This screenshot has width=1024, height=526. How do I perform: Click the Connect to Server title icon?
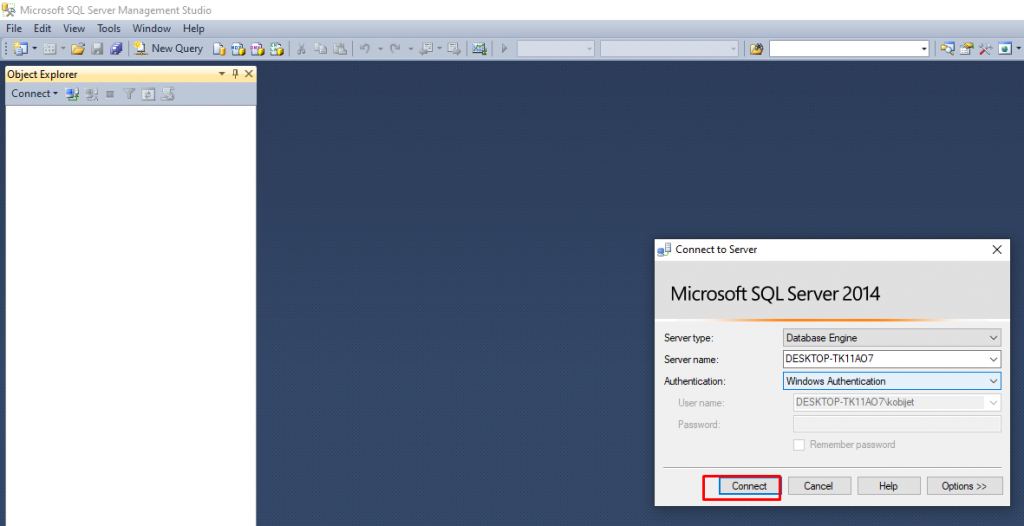point(664,250)
